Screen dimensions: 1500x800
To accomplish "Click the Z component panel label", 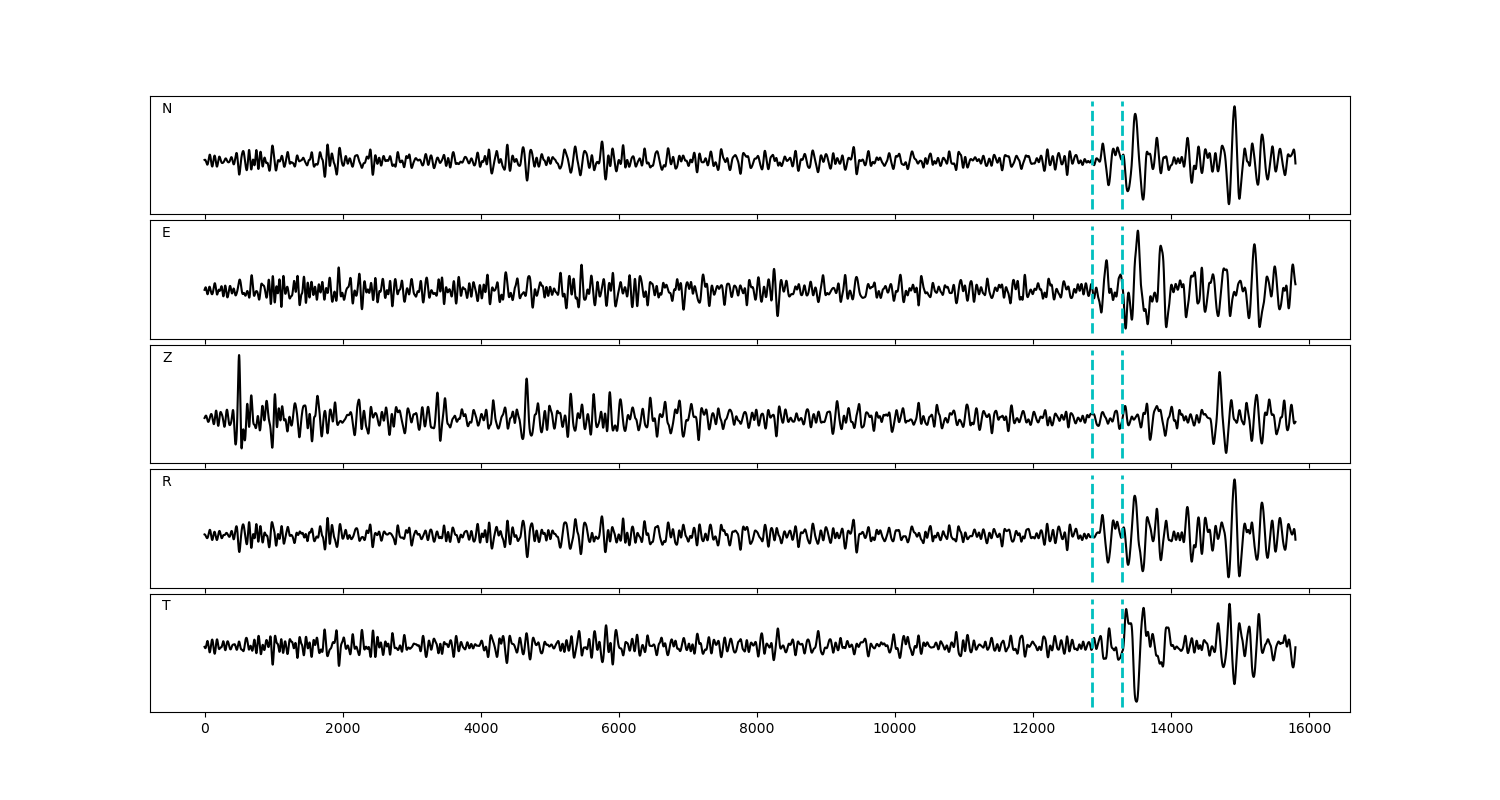I will pos(167,358).
